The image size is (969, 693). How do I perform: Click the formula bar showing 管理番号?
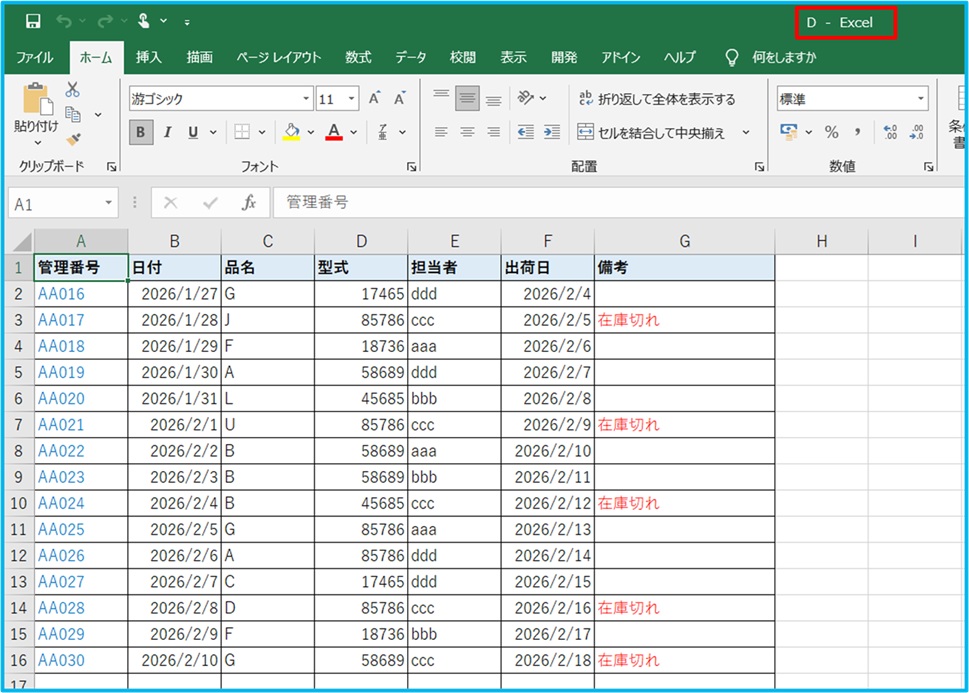(600, 203)
